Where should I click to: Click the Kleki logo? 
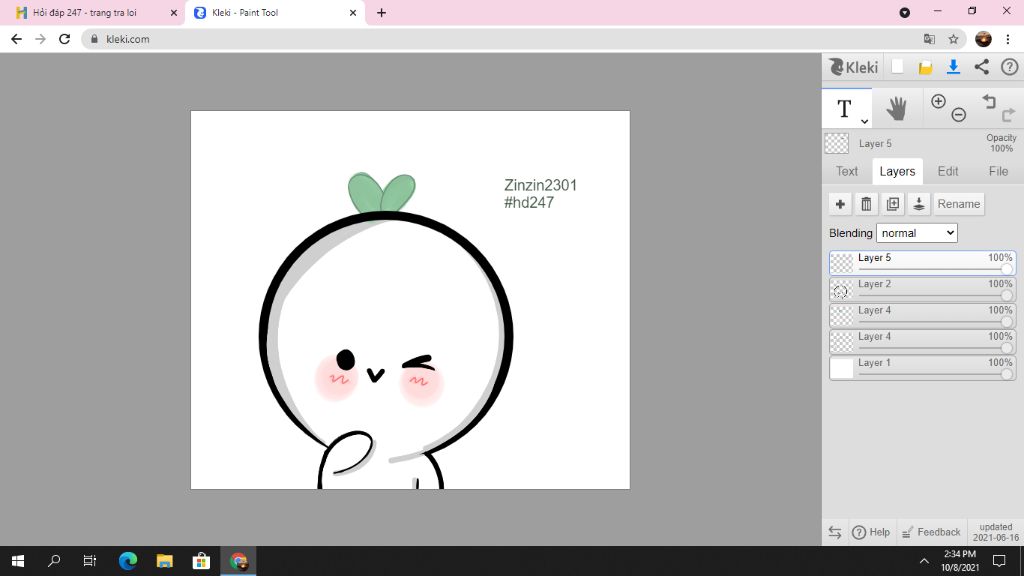853,67
